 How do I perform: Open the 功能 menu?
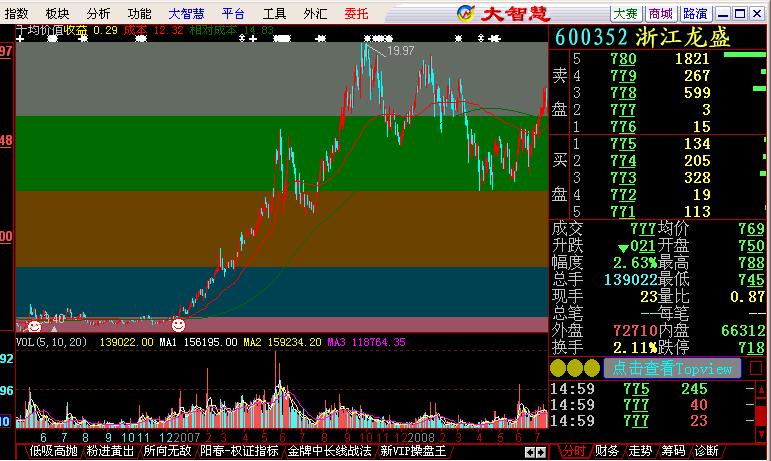click(140, 13)
